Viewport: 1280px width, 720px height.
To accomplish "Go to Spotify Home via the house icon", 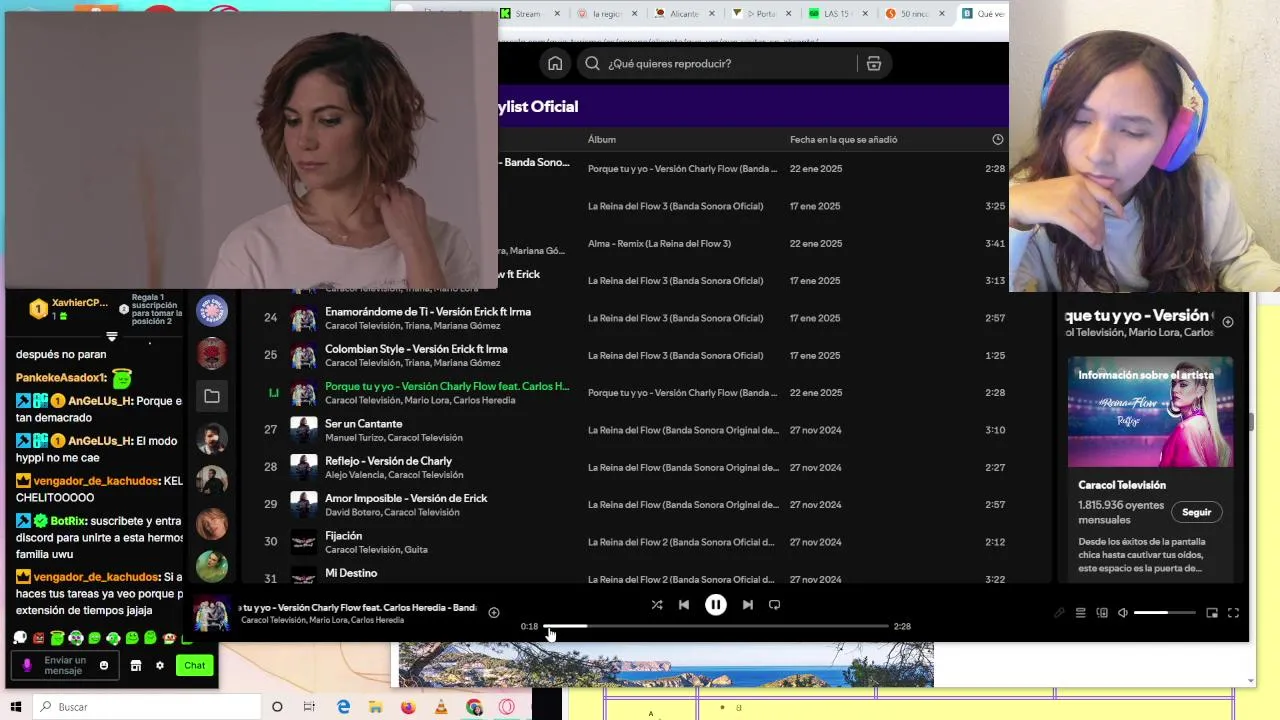I will pyautogui.click(x=555, y=63).
